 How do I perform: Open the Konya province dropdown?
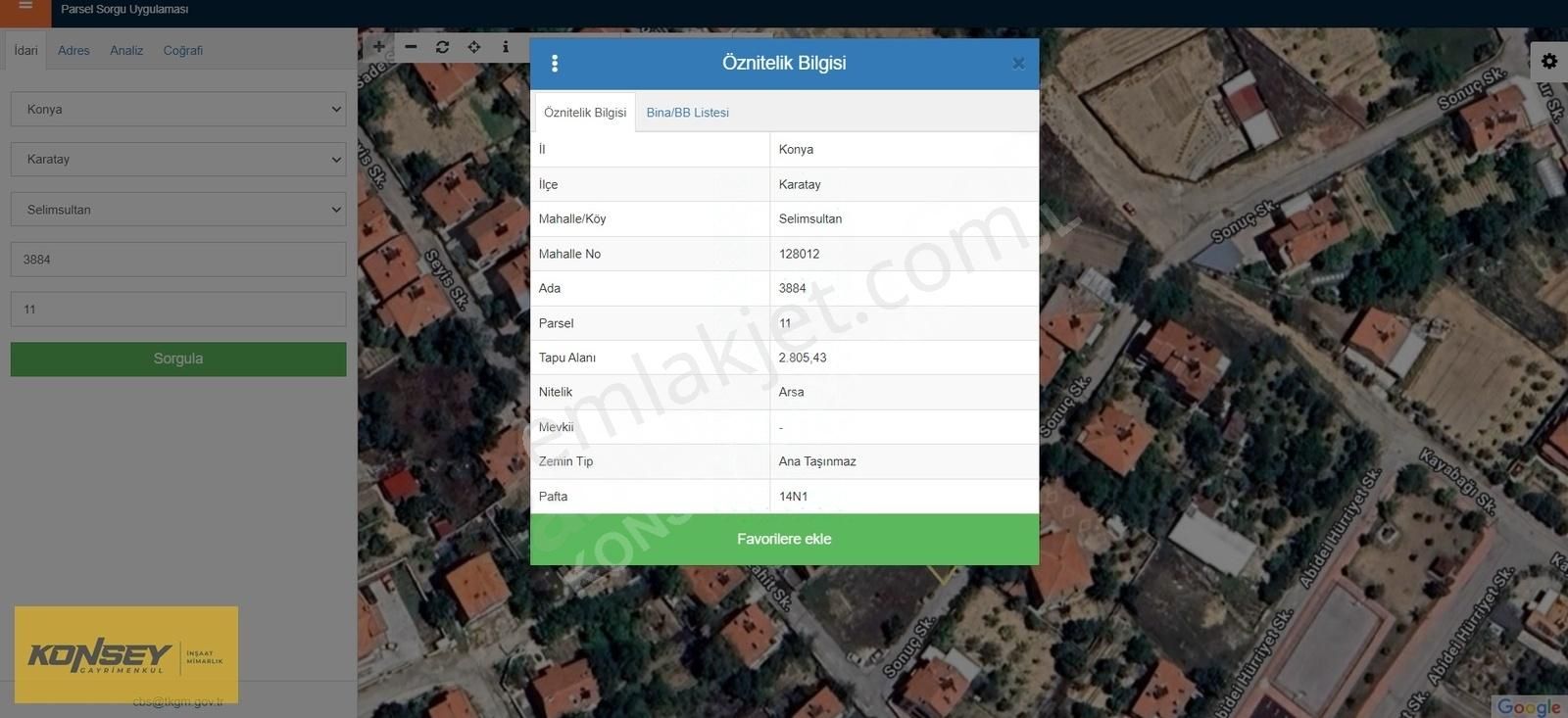pos(178,109)
